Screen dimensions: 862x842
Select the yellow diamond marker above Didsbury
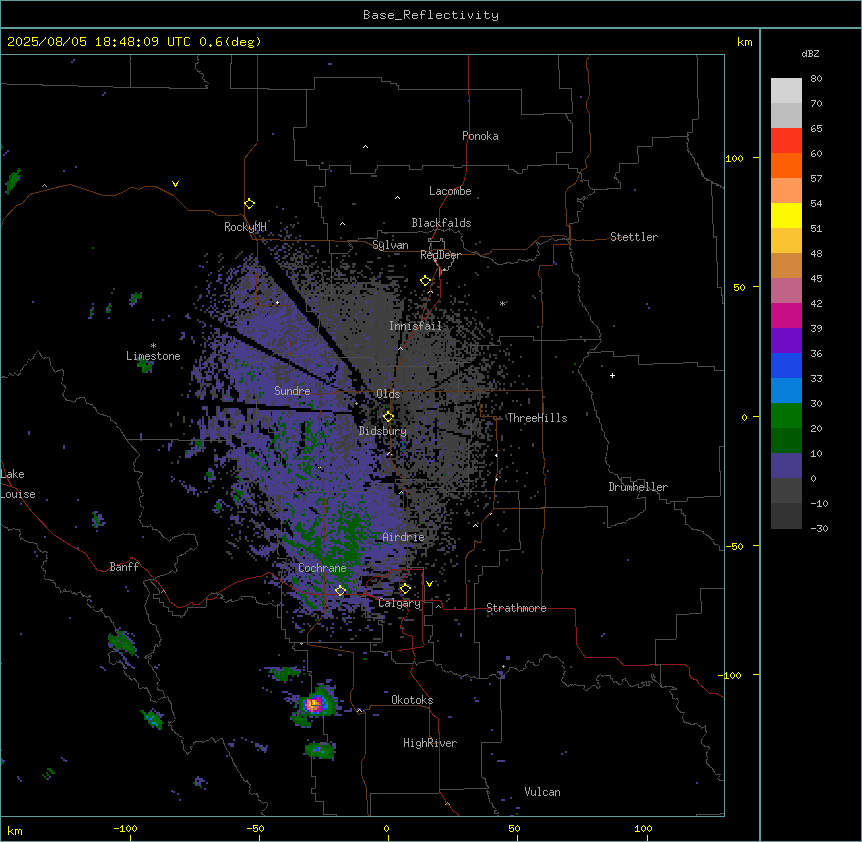click(x=388, y=417)
